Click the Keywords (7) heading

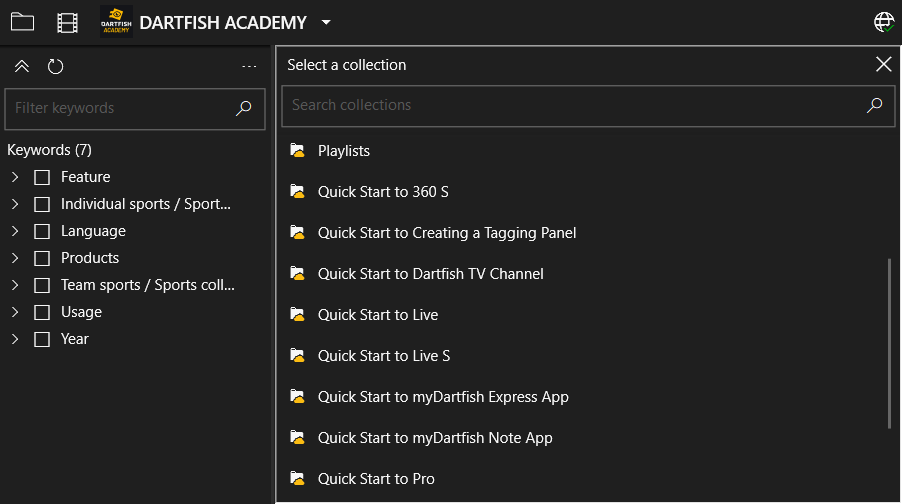pyautogui.click(x=49, y=150)
